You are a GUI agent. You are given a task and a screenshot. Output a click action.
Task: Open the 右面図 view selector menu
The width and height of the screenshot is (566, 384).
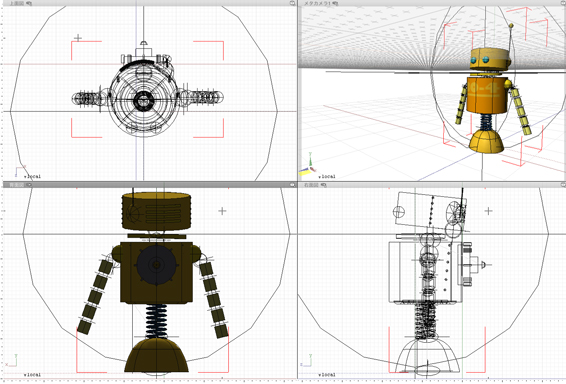tap(312, 185)
